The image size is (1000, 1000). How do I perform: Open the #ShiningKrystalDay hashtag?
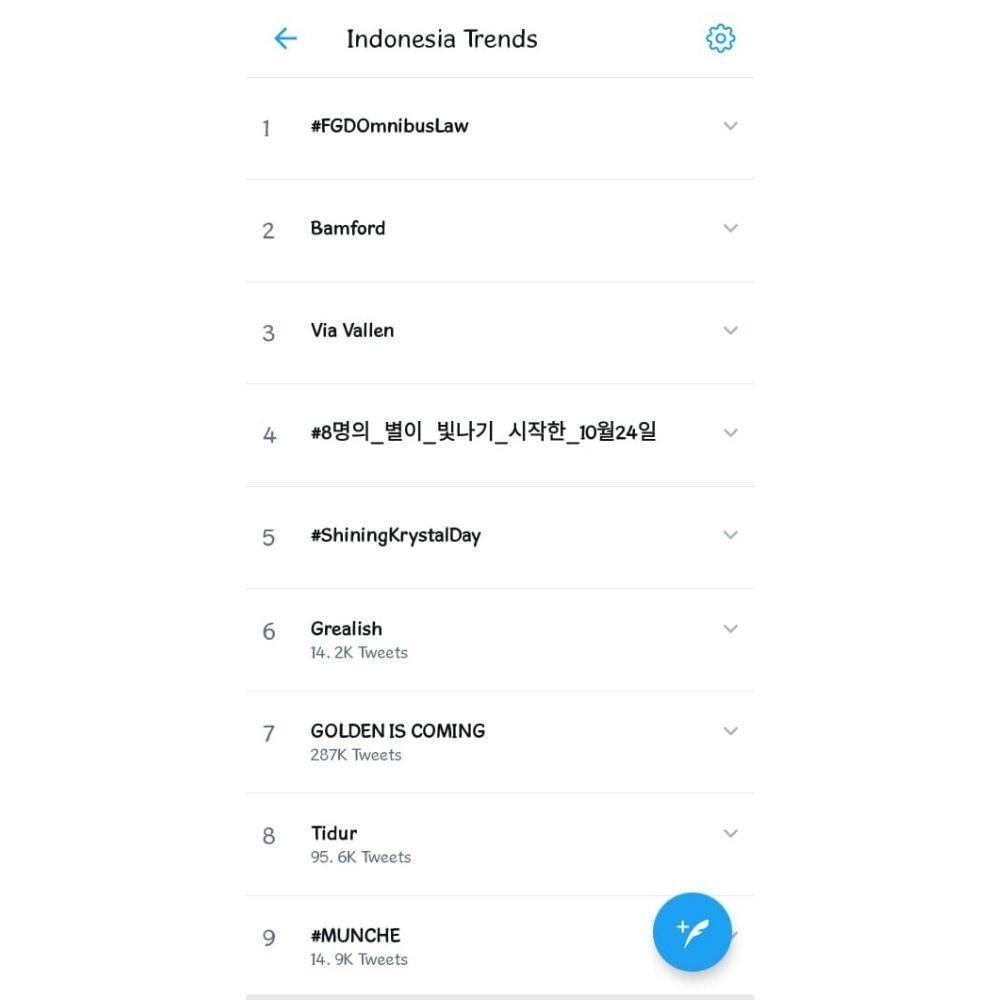[x=395, y=535]
